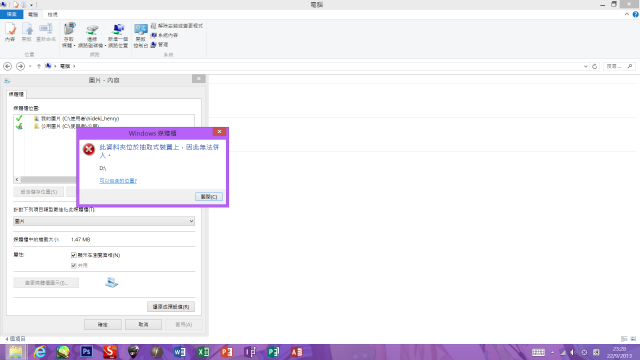Open File Explorer from the taskbar
This screenshot has height=360, width=640.
coord(16,352)
